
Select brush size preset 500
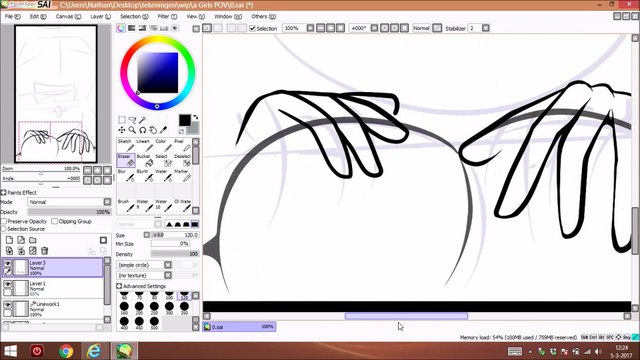(154, 322)
